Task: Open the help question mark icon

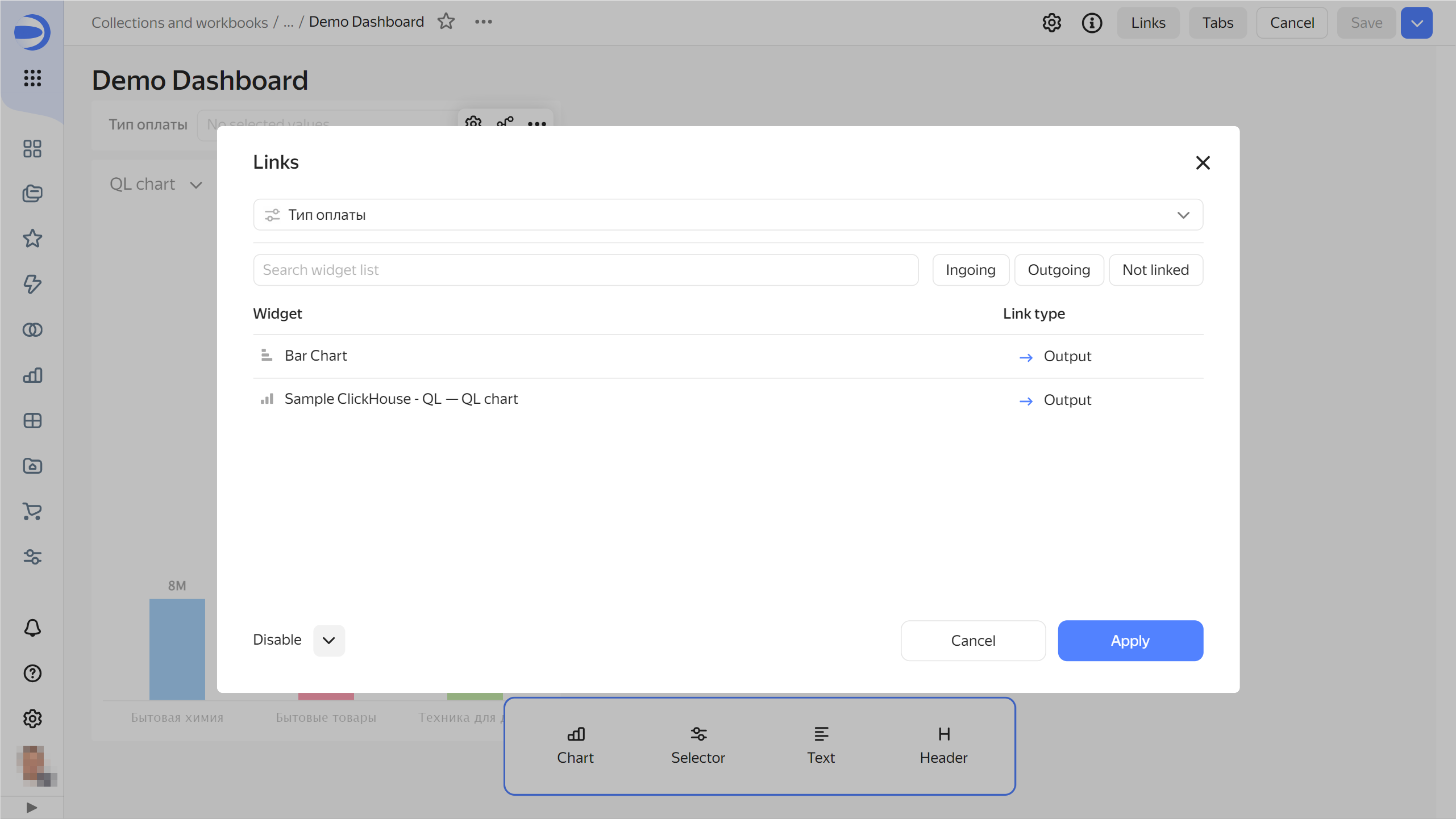Action: pos(32,673)
